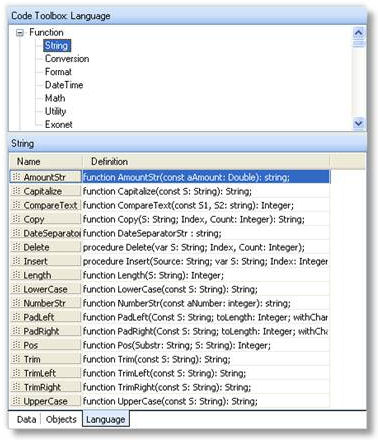Click the drag icon beside Pos
The height and width of the screenshot is (440, 378).
click(x=16, y=345)
